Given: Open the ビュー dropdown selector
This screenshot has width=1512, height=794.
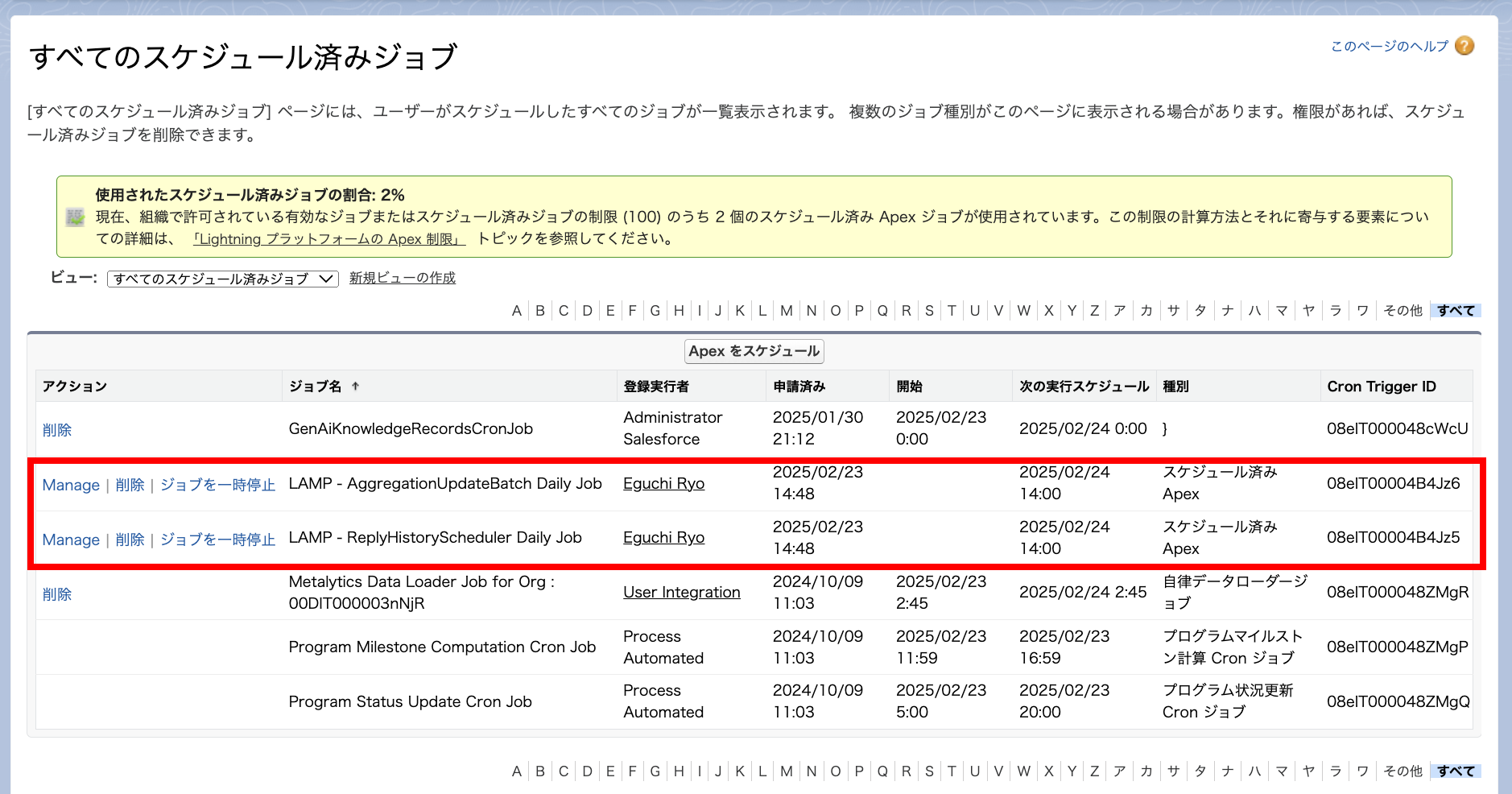Looking at the screenshot, I should tap(222, 279).
